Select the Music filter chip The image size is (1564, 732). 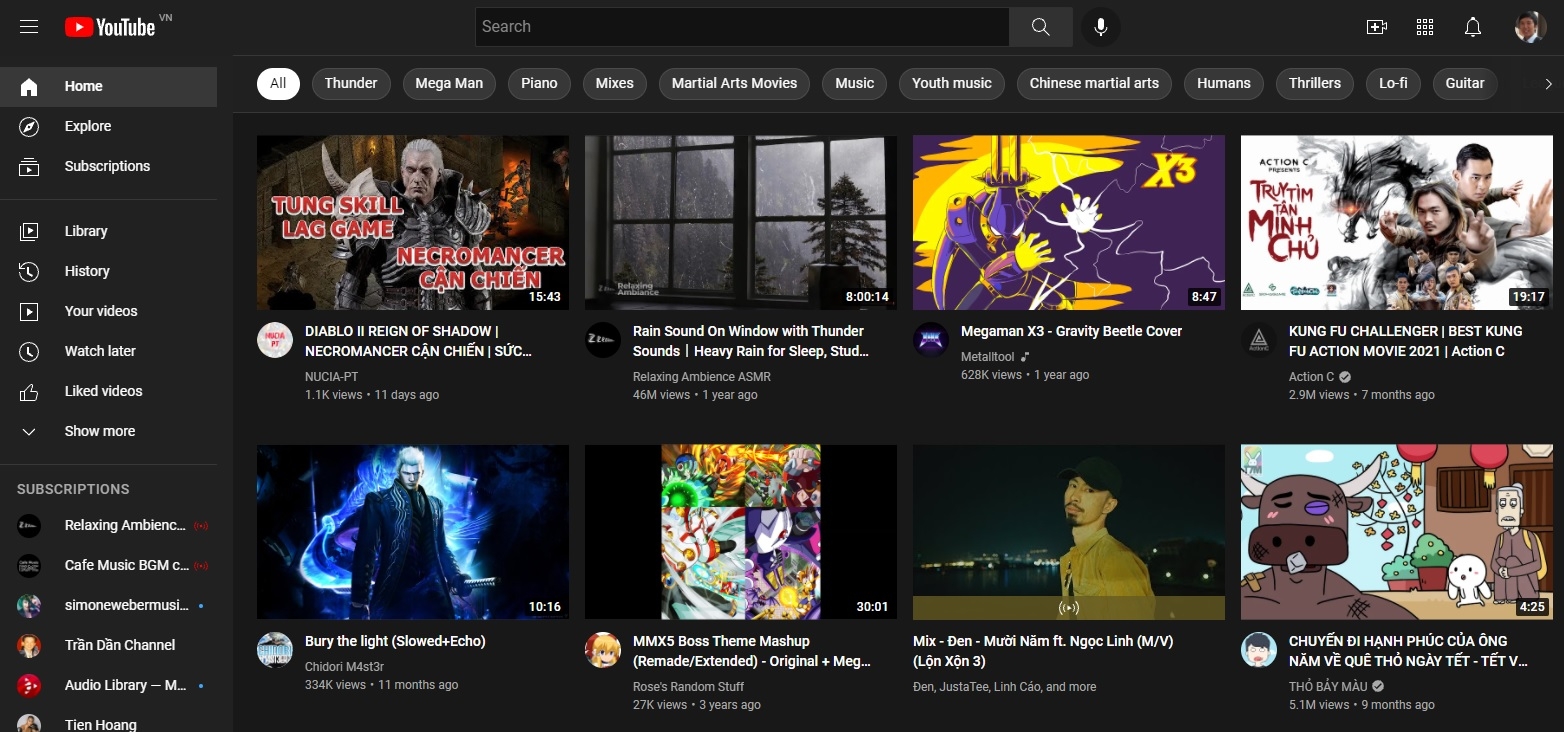coord(855,83)
